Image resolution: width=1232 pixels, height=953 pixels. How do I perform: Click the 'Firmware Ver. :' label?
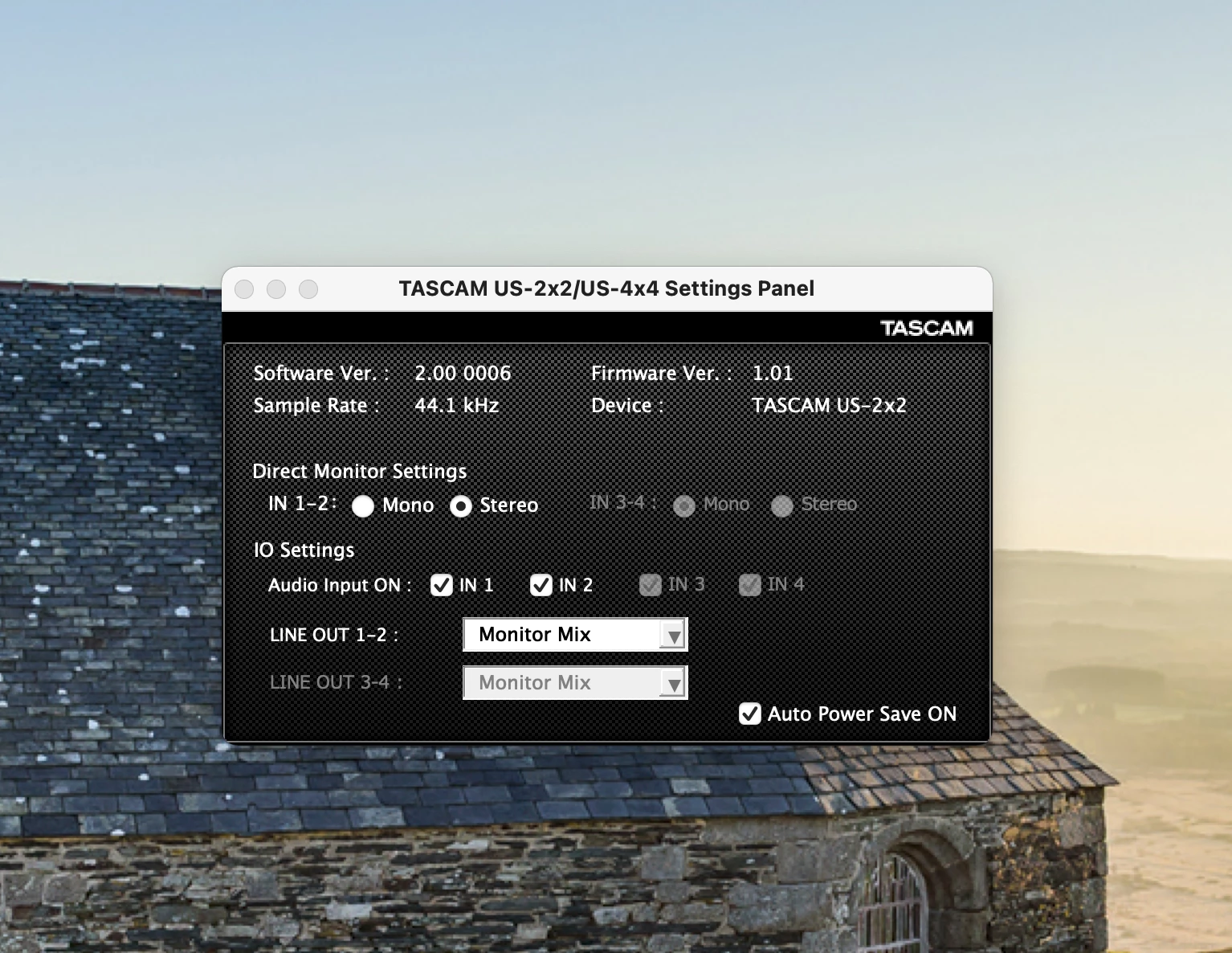[662, 373]
